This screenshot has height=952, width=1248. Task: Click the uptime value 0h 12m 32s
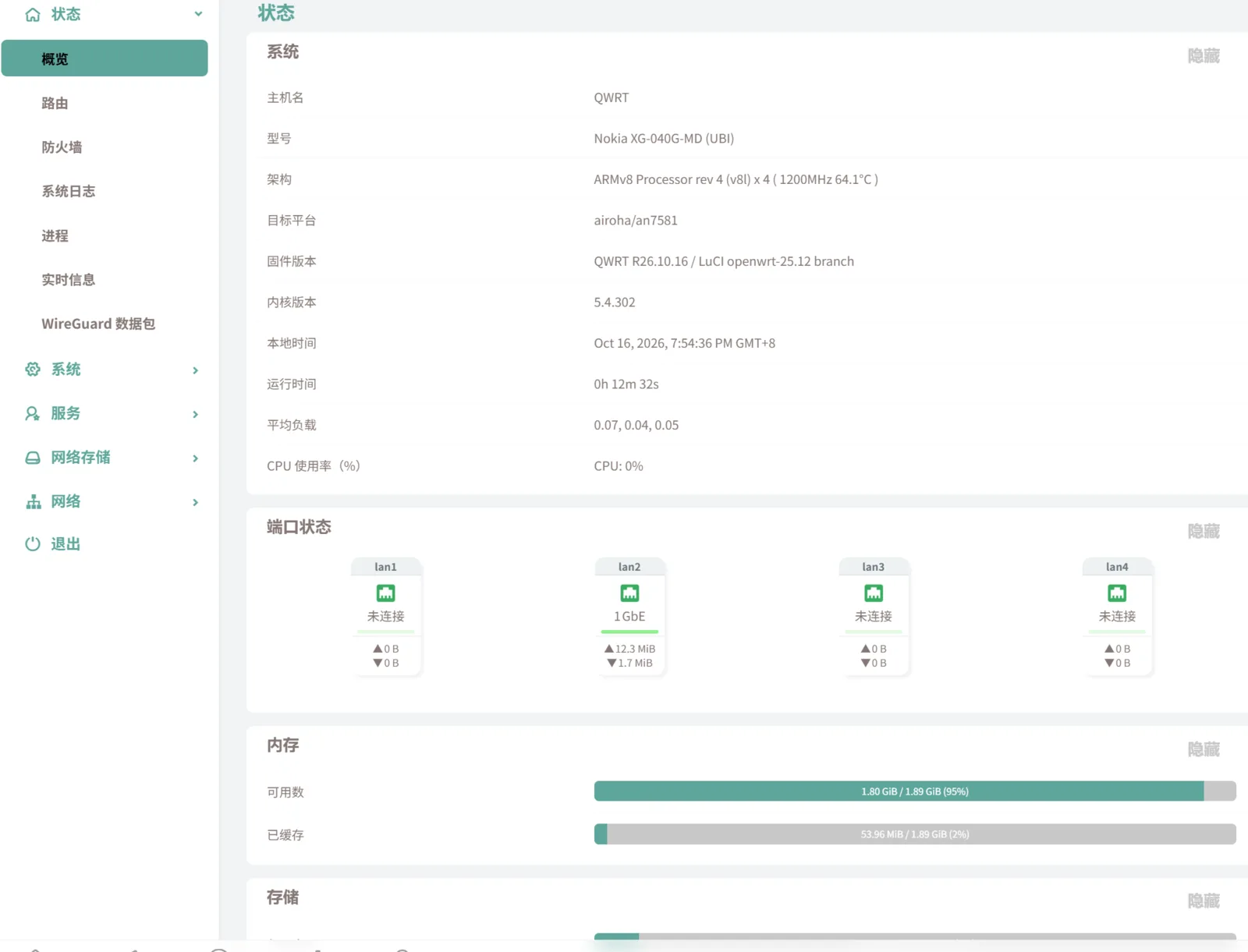[626, 384]
